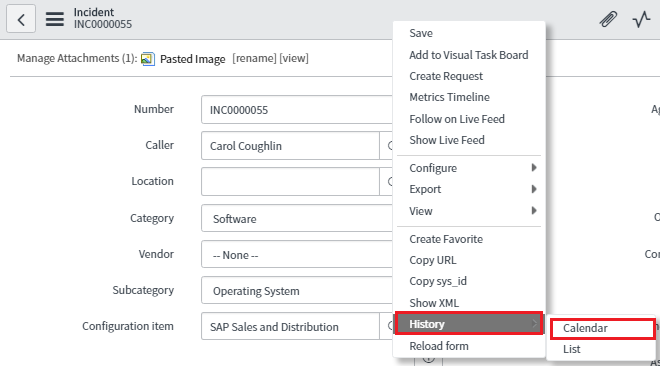This screenshot has height=367, width=662.
Task: Open the hamburger context menu icon
Action: (x=55, y=19)
